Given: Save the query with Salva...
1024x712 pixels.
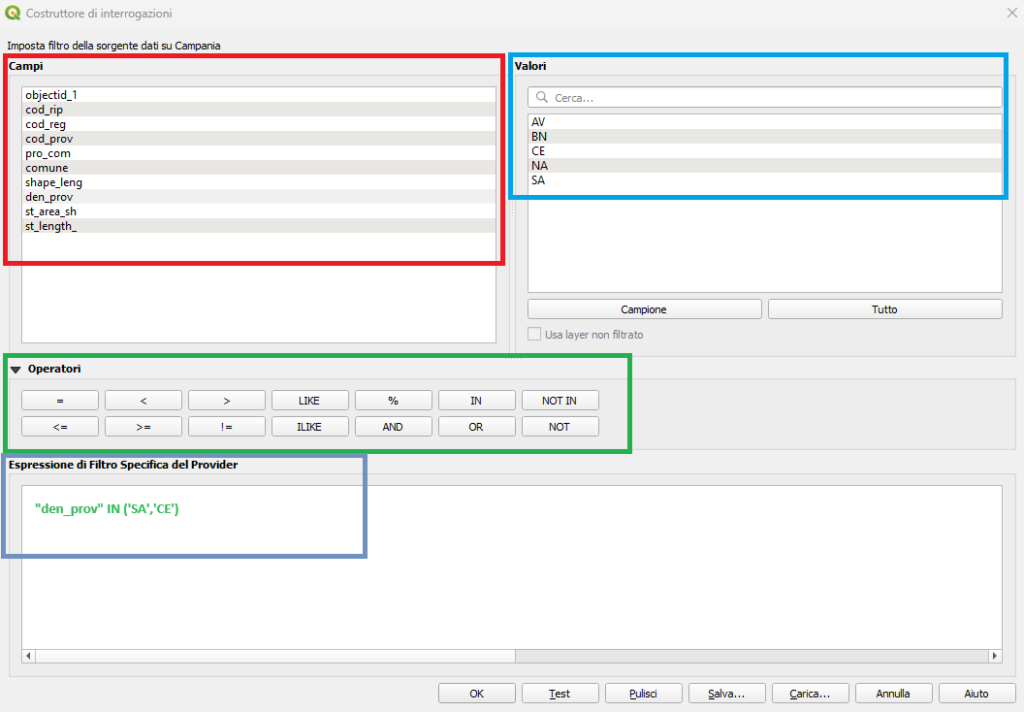Looking at the screenshot, I should tap(727, 693).
